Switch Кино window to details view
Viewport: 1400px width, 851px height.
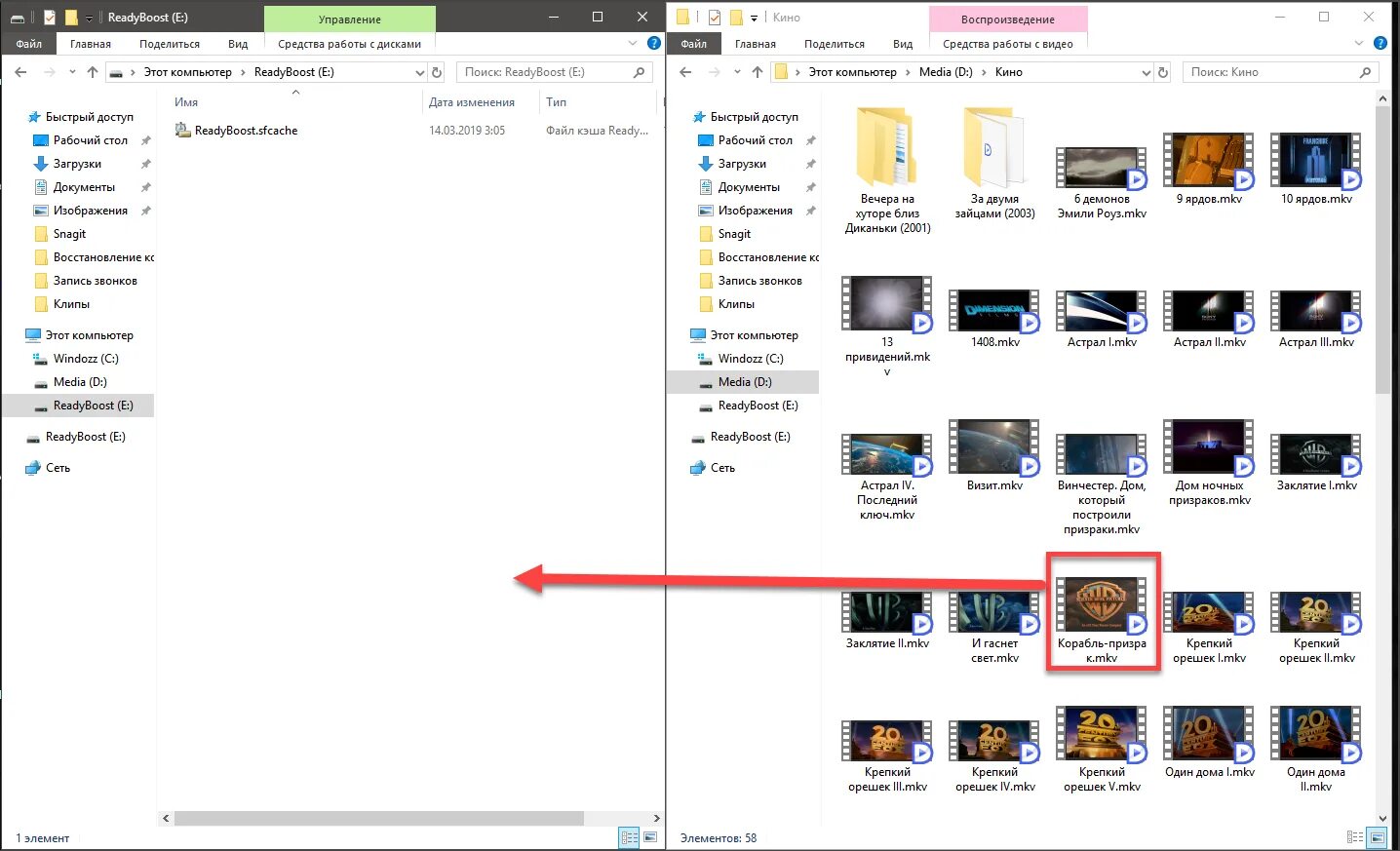coord(1355,837)
